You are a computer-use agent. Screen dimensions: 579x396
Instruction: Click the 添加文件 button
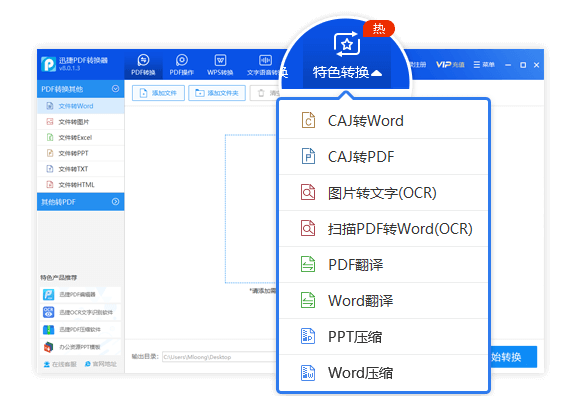click(158, 93)
